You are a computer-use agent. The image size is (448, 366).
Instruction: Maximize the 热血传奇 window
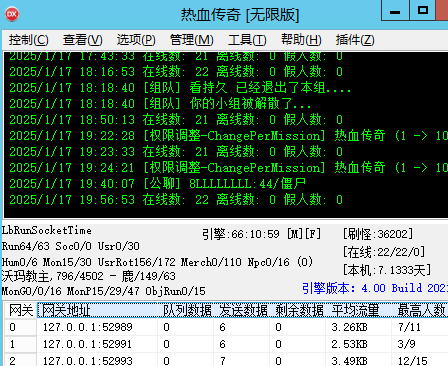tap(422, 11)
